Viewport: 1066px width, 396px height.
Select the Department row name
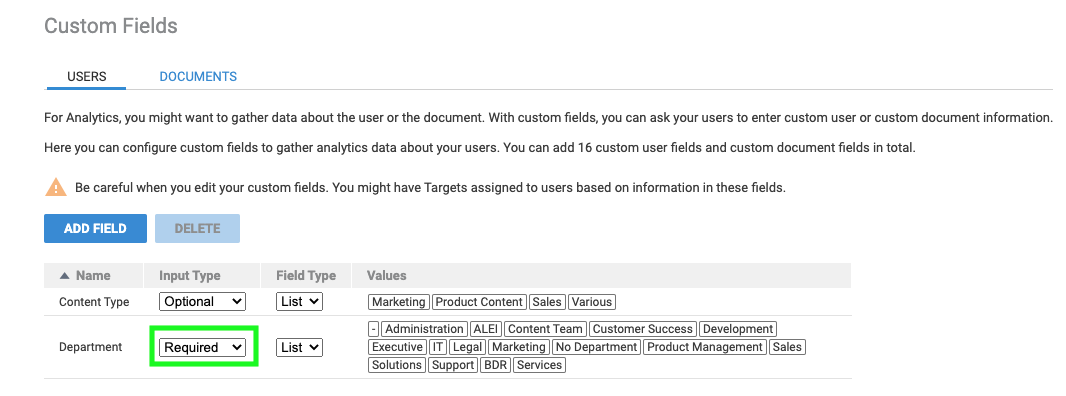[90, 347]
